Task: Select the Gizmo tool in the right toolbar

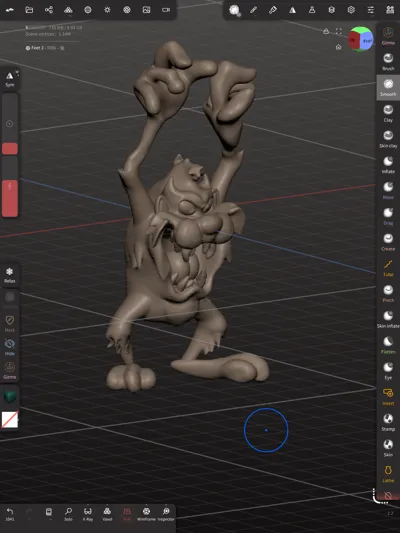Action: click(x=388, y=36)
